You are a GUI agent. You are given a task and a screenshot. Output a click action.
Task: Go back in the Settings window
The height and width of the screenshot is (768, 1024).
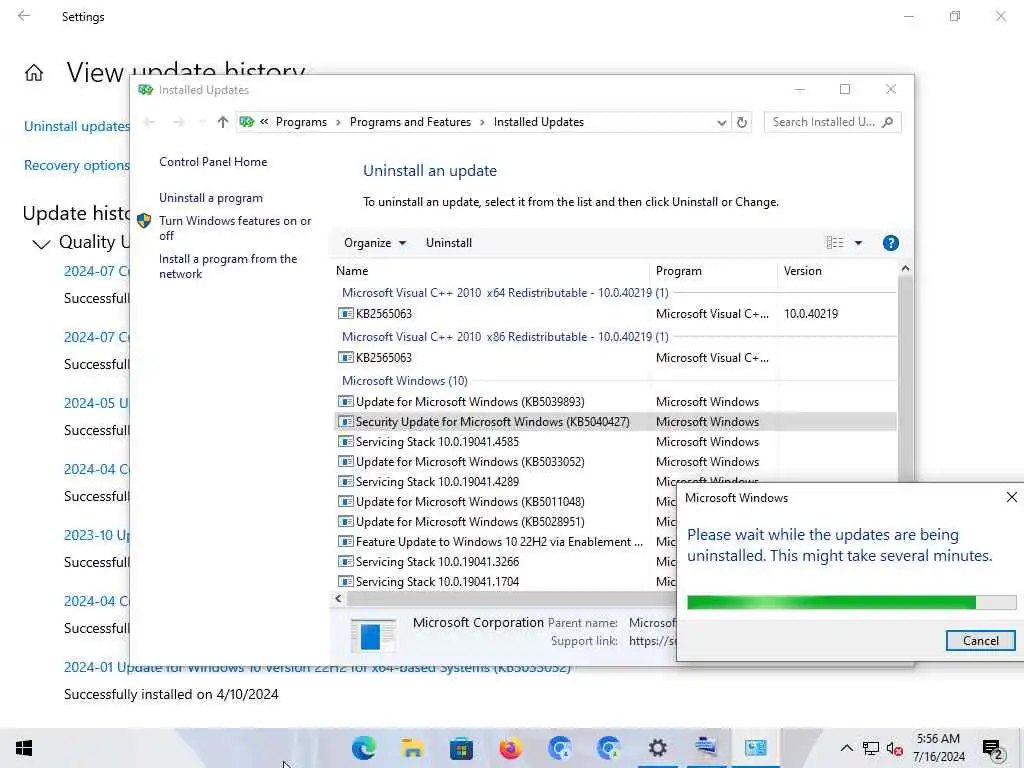(24, 16)
